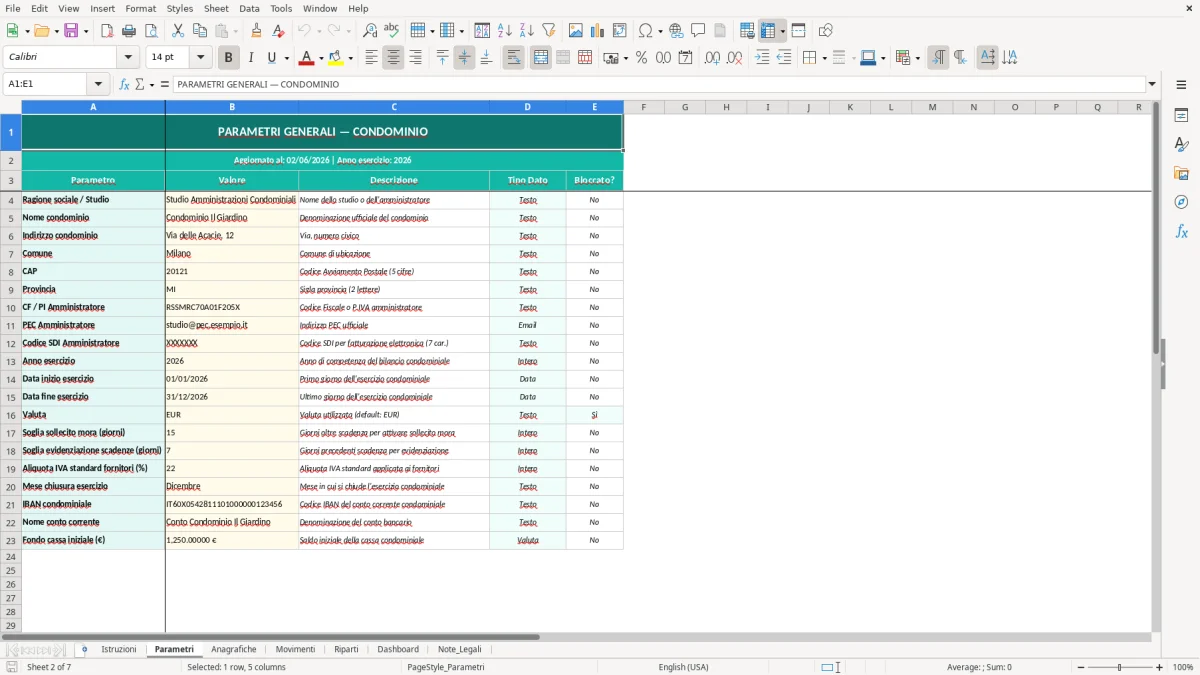Click the Save document icon
The width and height of the screenshot is (1200, 675).
click(x=71, y=31)
